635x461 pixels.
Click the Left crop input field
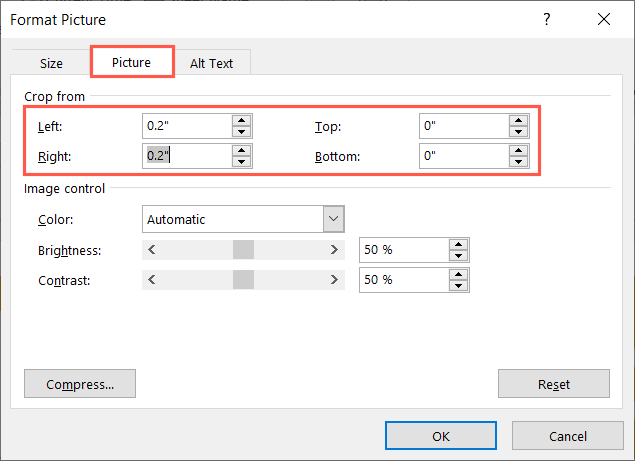[x=187, y=126]
